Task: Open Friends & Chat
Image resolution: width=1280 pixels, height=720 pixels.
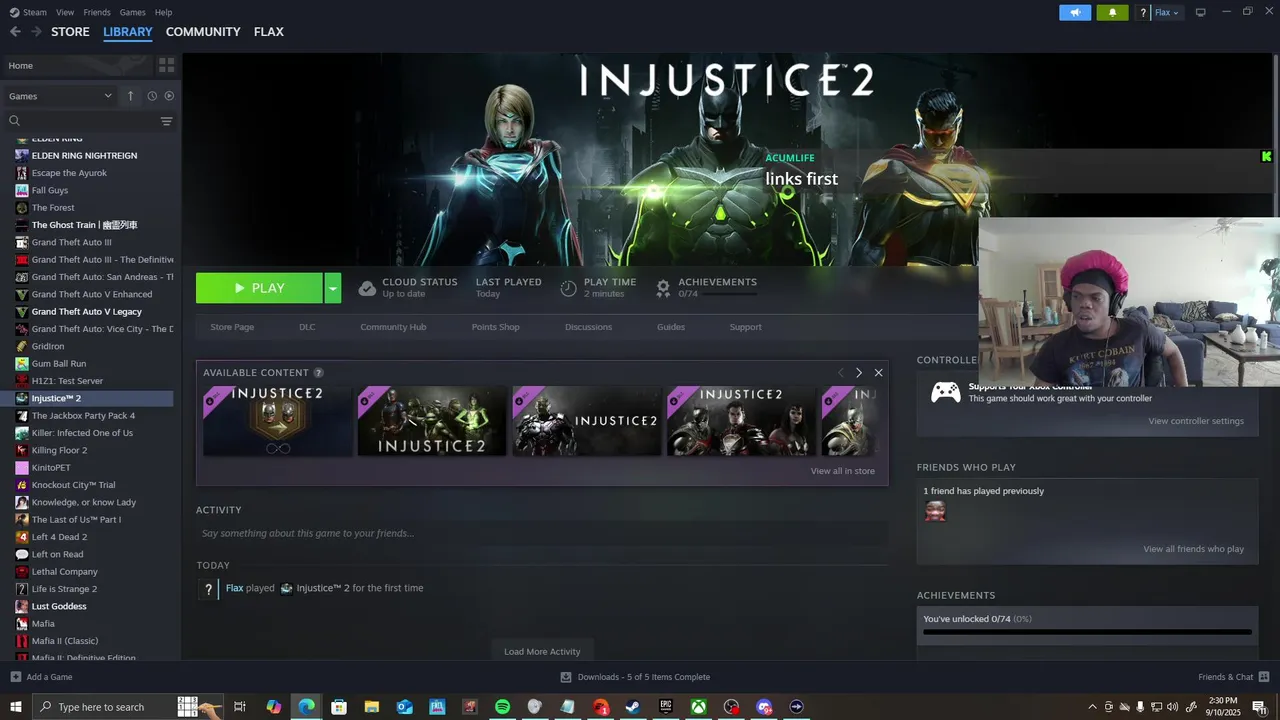Action: (x=1233, y=677)
